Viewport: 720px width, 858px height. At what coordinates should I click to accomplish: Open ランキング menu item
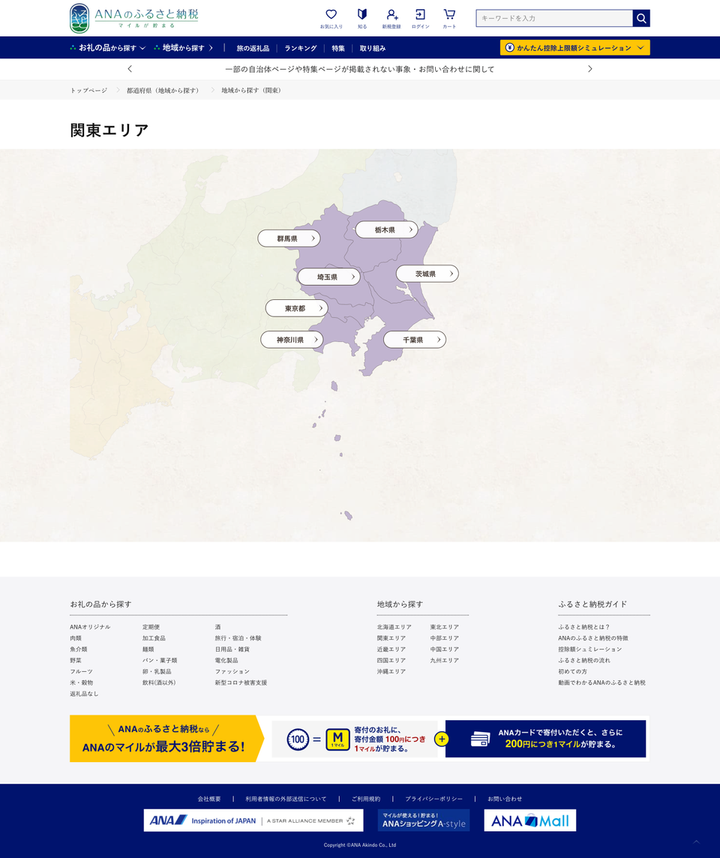point(300,48)
